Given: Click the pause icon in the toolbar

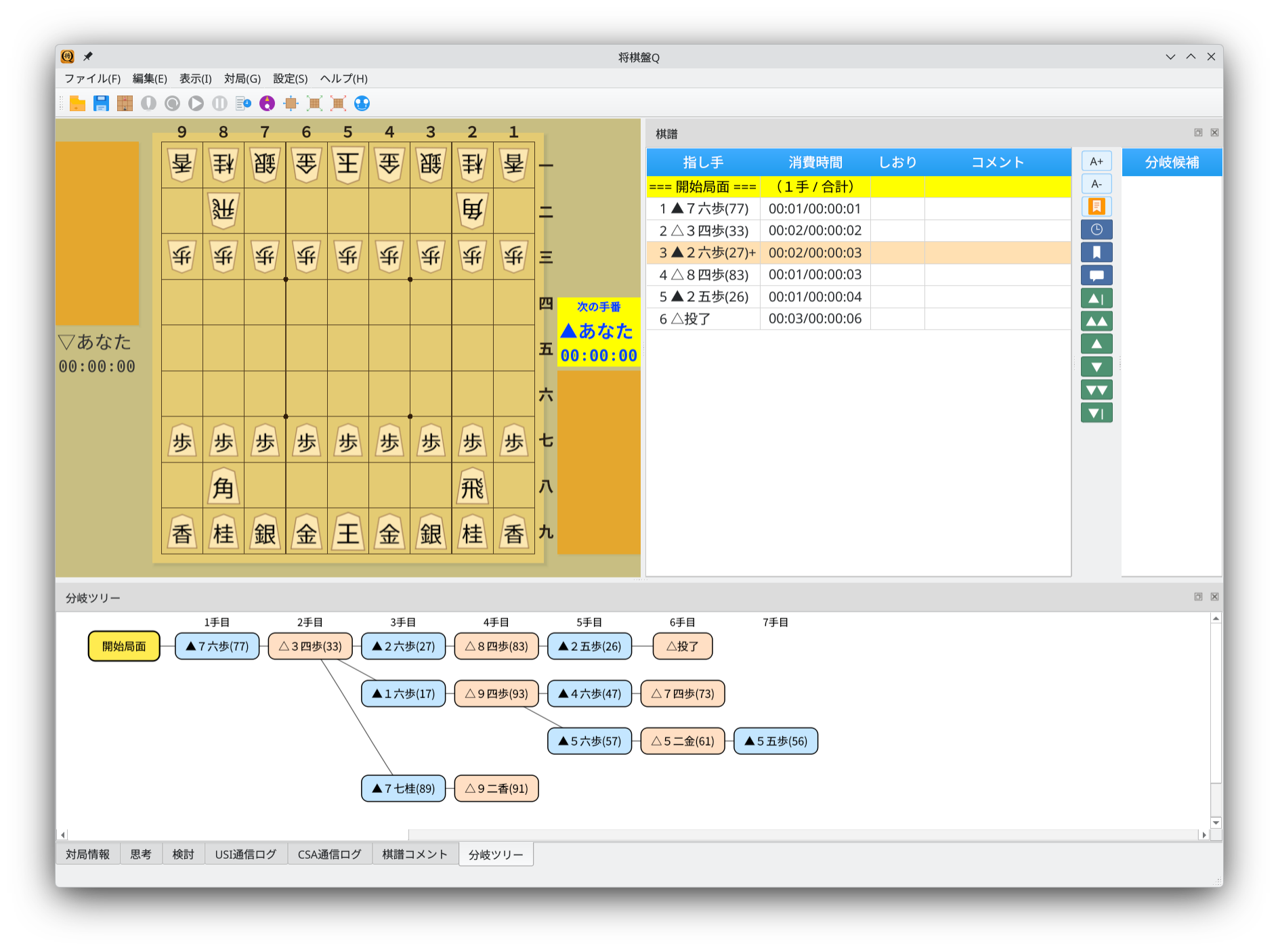Looking at the screenshot, I should coord(218,103).
